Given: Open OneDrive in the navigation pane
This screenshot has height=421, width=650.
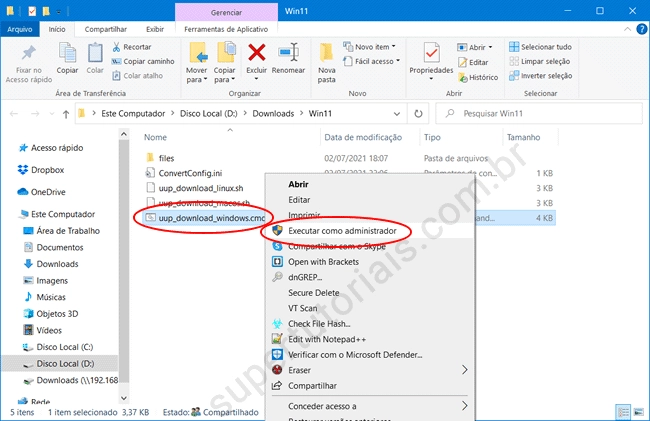Looking at the screenshot, I should (x=41, y=192).
